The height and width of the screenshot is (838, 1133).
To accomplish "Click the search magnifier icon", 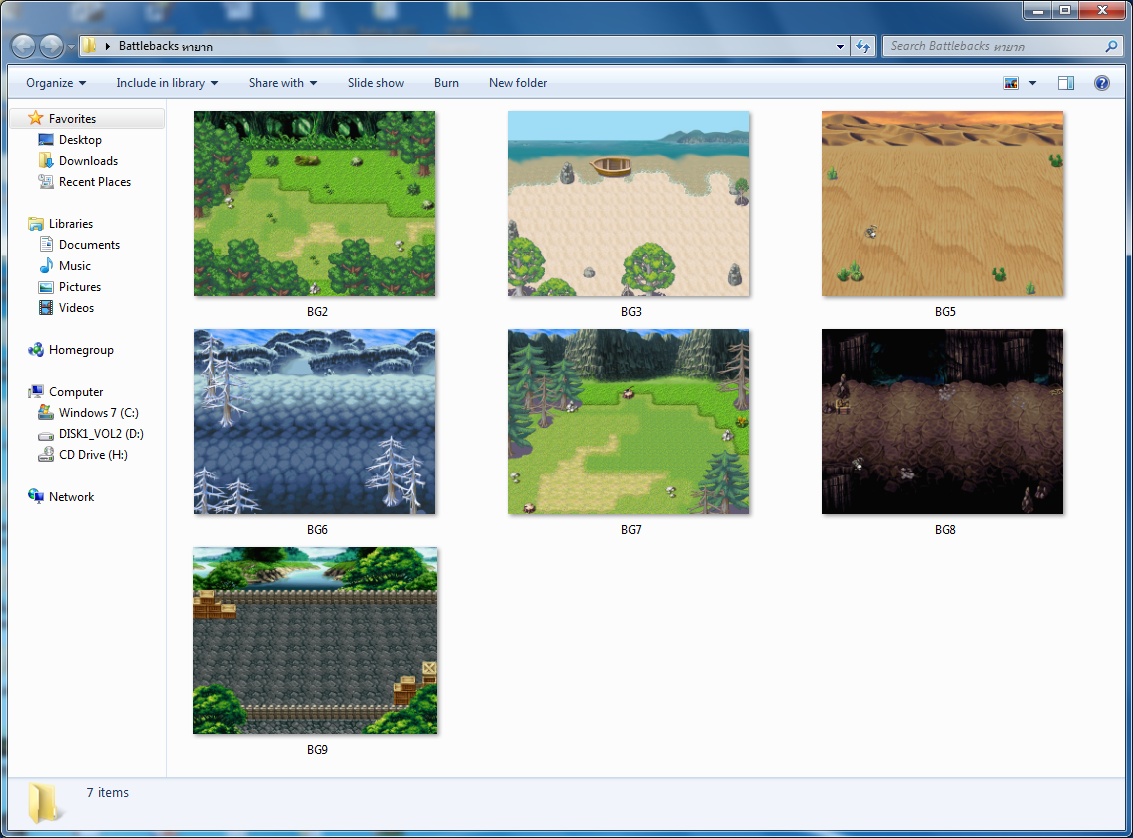I will [x=1111, y=46].
